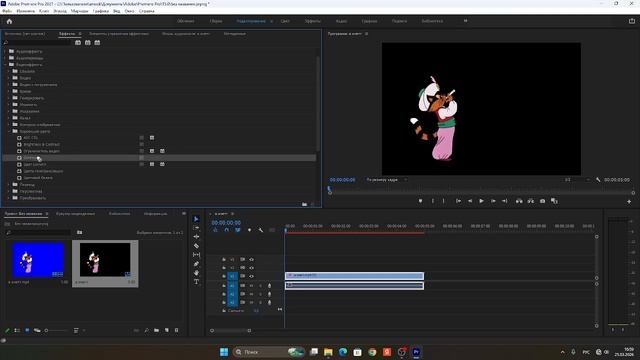Add a marker in the Timeline header
Screen dimensions: 640x360
coord(249,230)
